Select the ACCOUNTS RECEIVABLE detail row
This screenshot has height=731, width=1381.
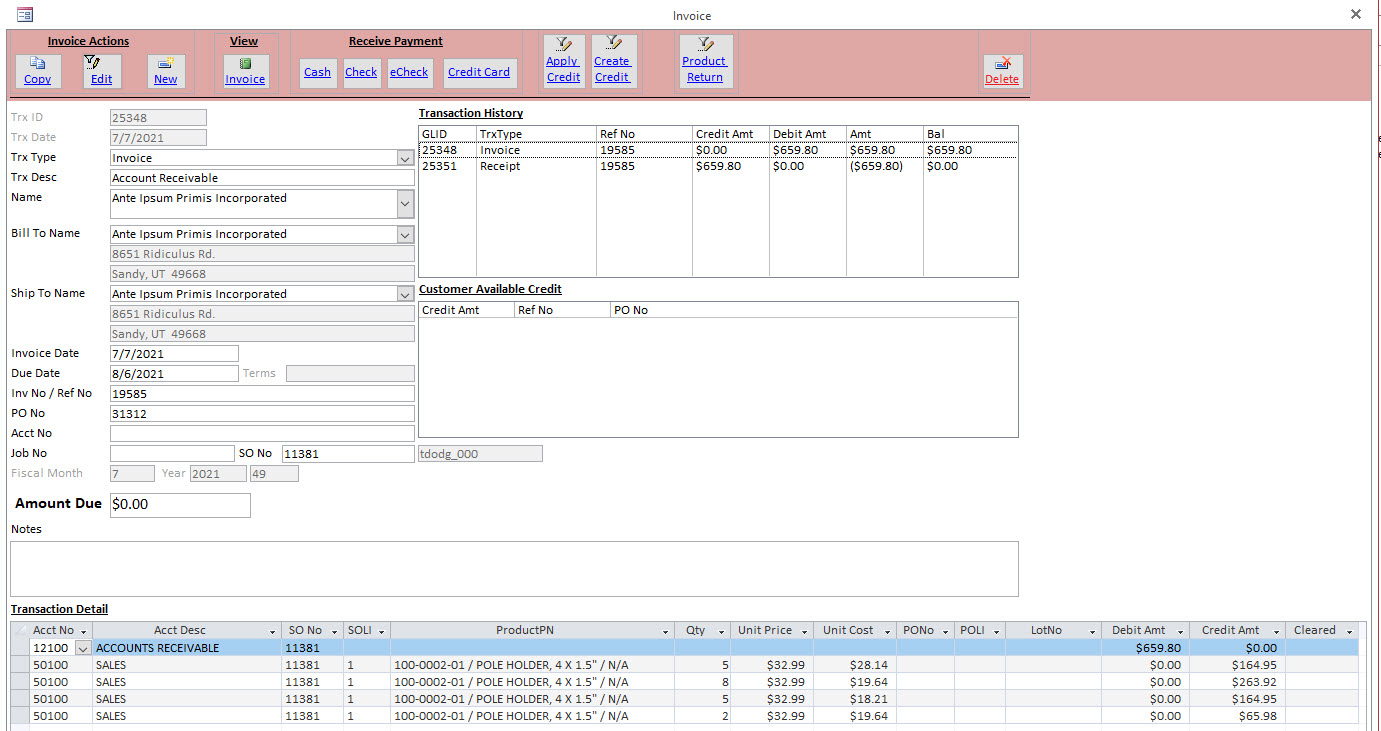click(x=684, y=648)
